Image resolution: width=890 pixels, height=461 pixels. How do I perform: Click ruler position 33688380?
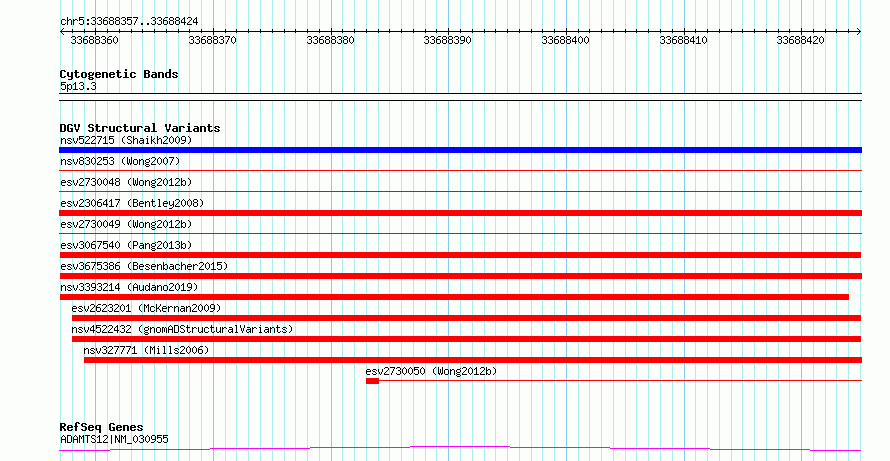330,40
